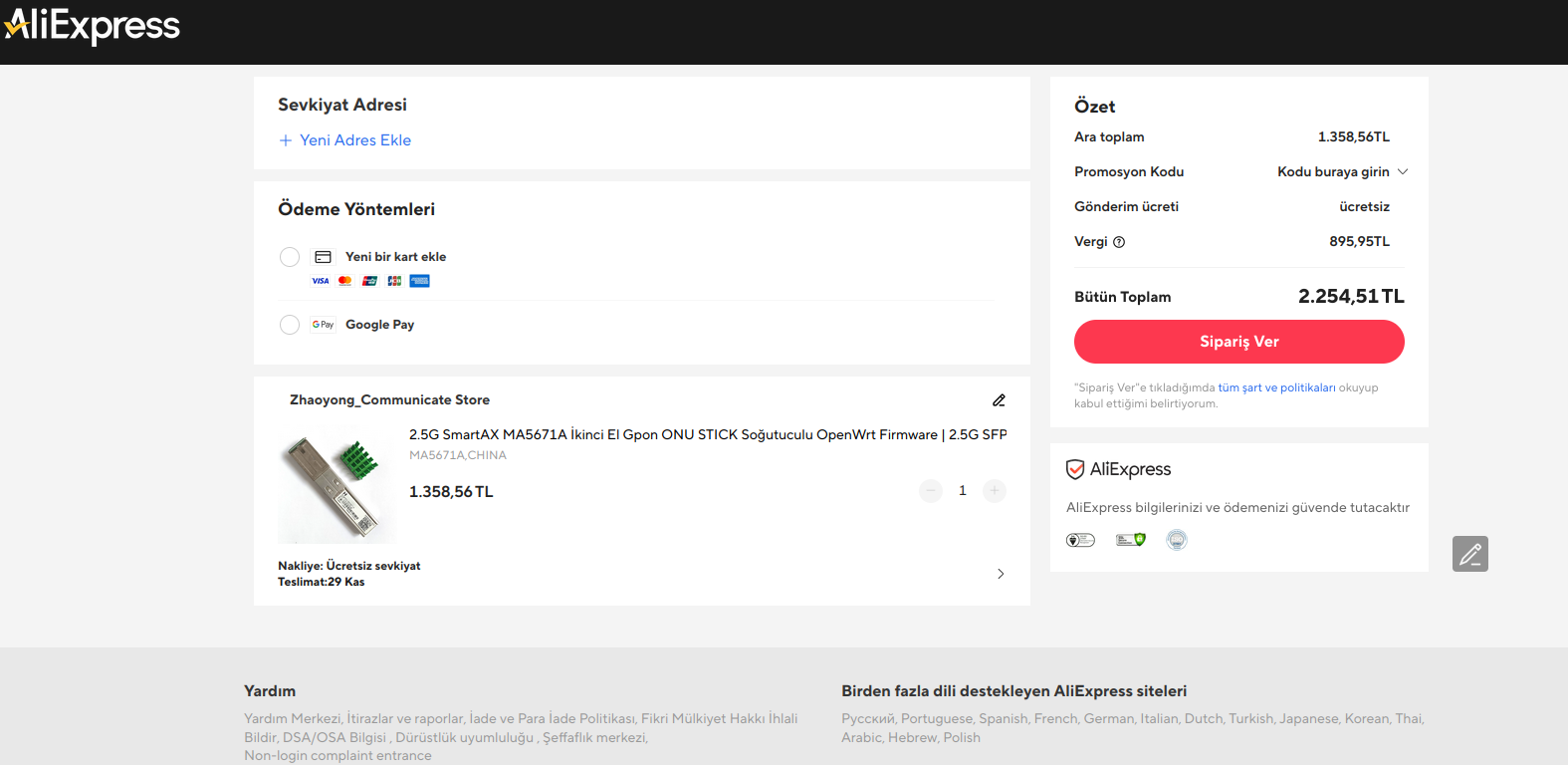Click the plus icon beside Yeni Adres Ekle
Viewport: 1568px width, 765px height.
point(286,140)
